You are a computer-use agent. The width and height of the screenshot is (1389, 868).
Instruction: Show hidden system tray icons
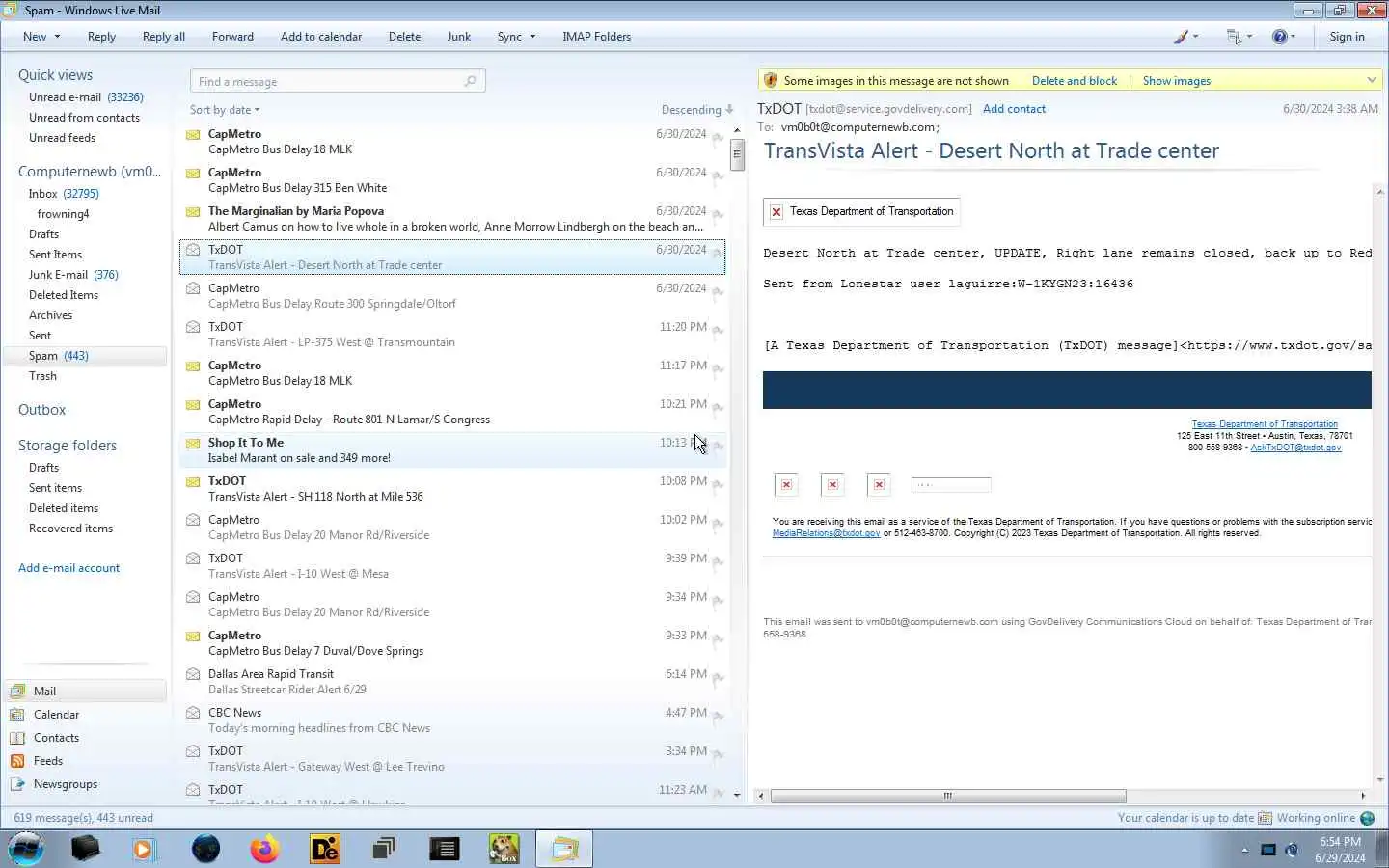coord(1244,850)
